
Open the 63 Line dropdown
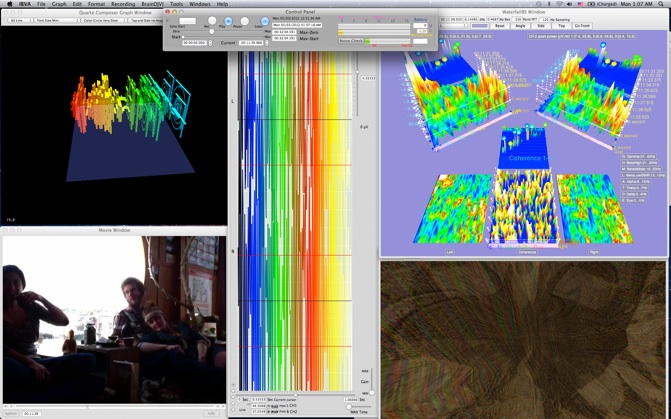pyautogui.click(x=20, y=20)
